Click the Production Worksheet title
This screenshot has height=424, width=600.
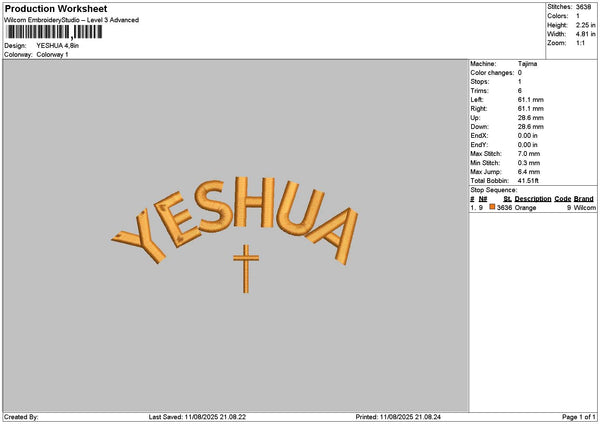point(56,9)
